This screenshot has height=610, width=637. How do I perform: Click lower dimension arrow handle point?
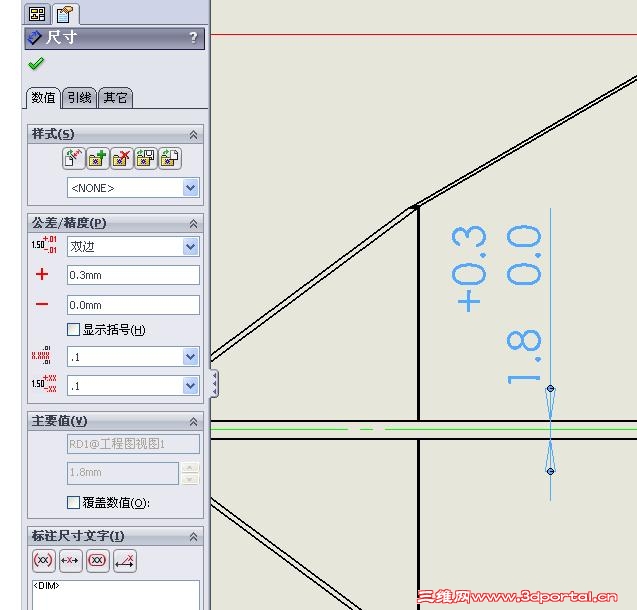click(x=550, y=471)
